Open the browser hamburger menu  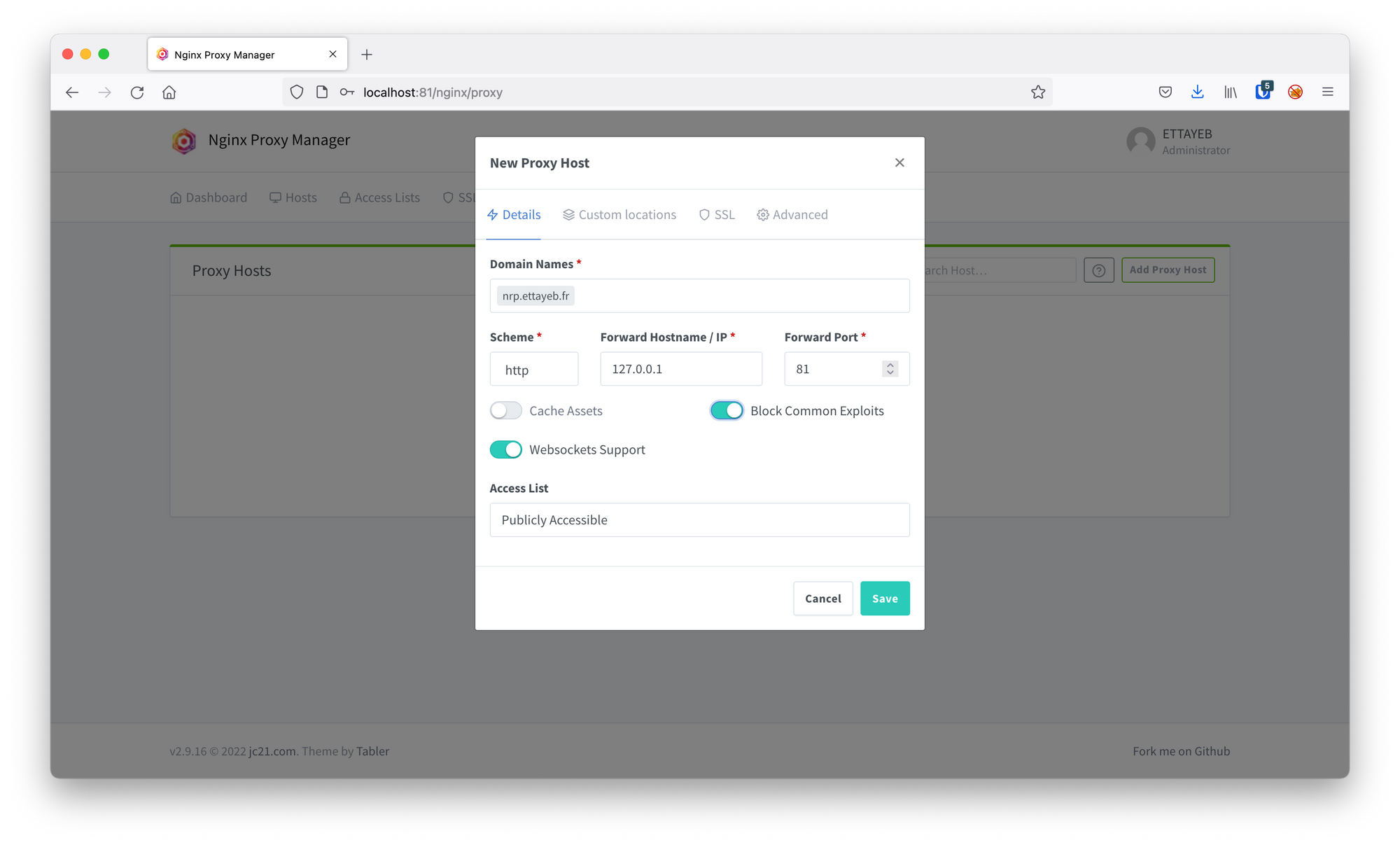[x=1328, y=92]
